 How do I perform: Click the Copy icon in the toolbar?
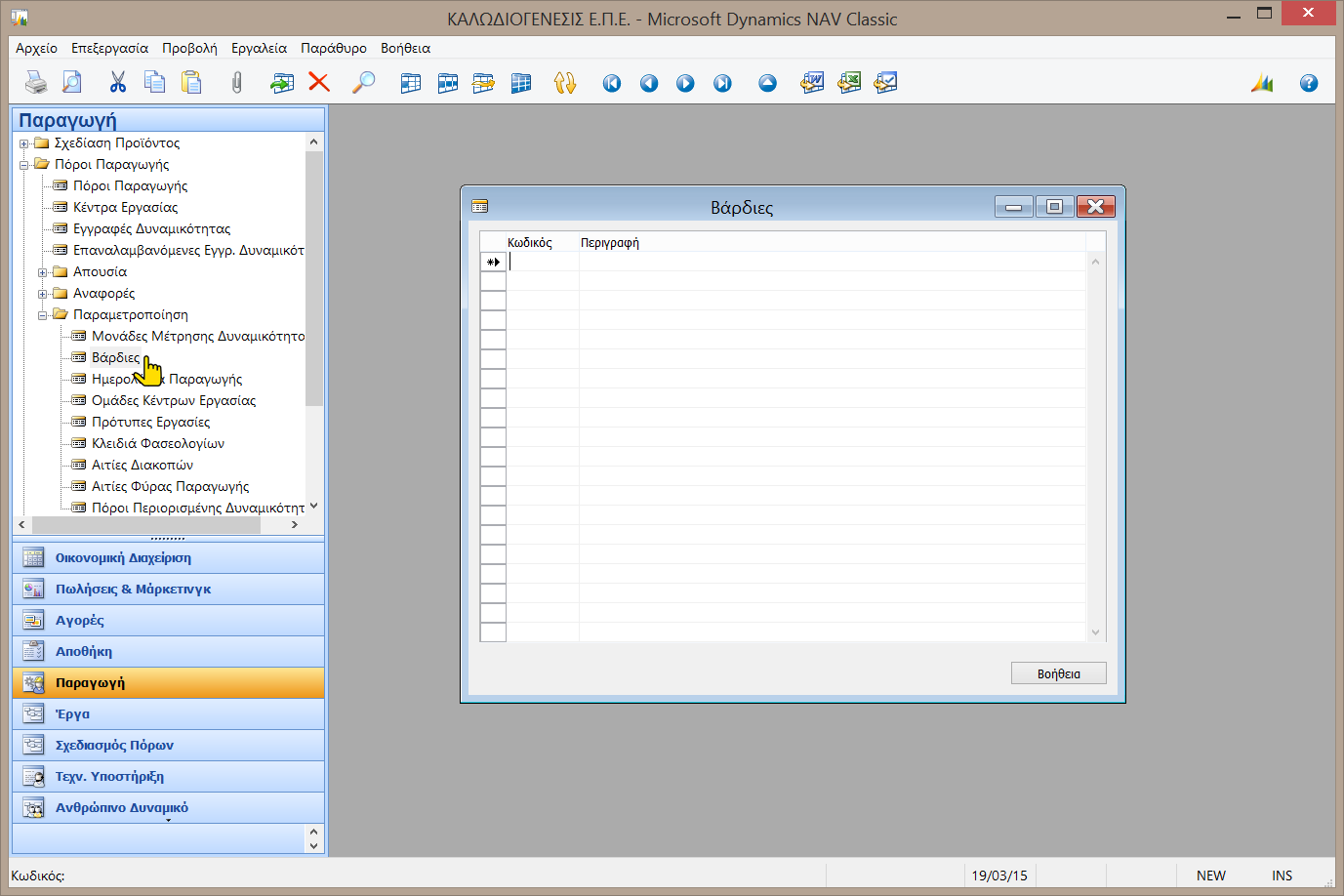(x=154, y=83)
